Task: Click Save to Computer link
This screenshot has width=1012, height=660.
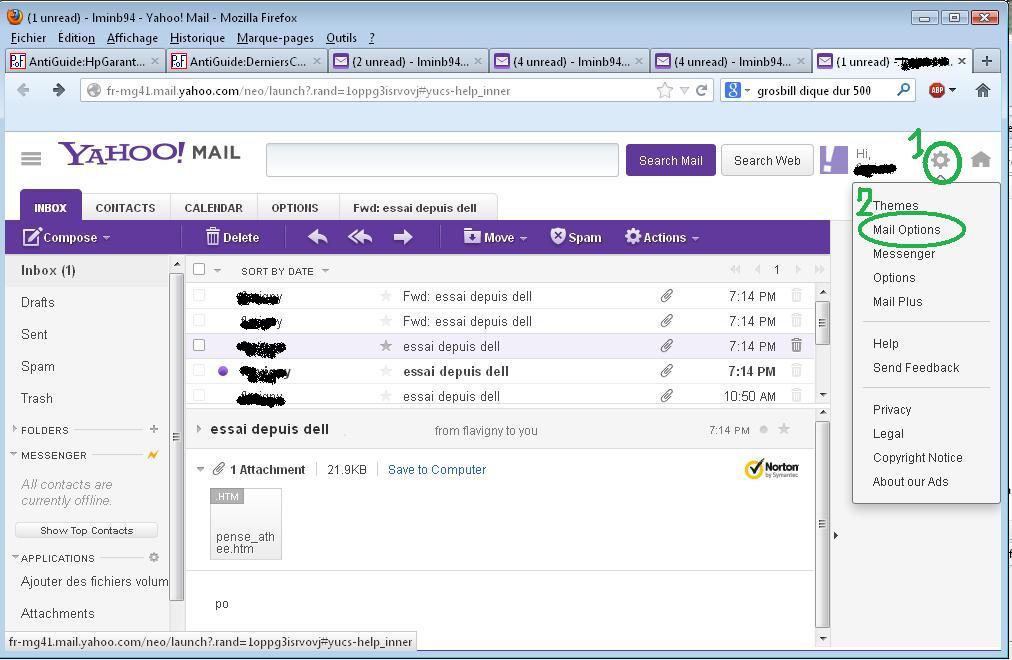Action: coord(437,470)
